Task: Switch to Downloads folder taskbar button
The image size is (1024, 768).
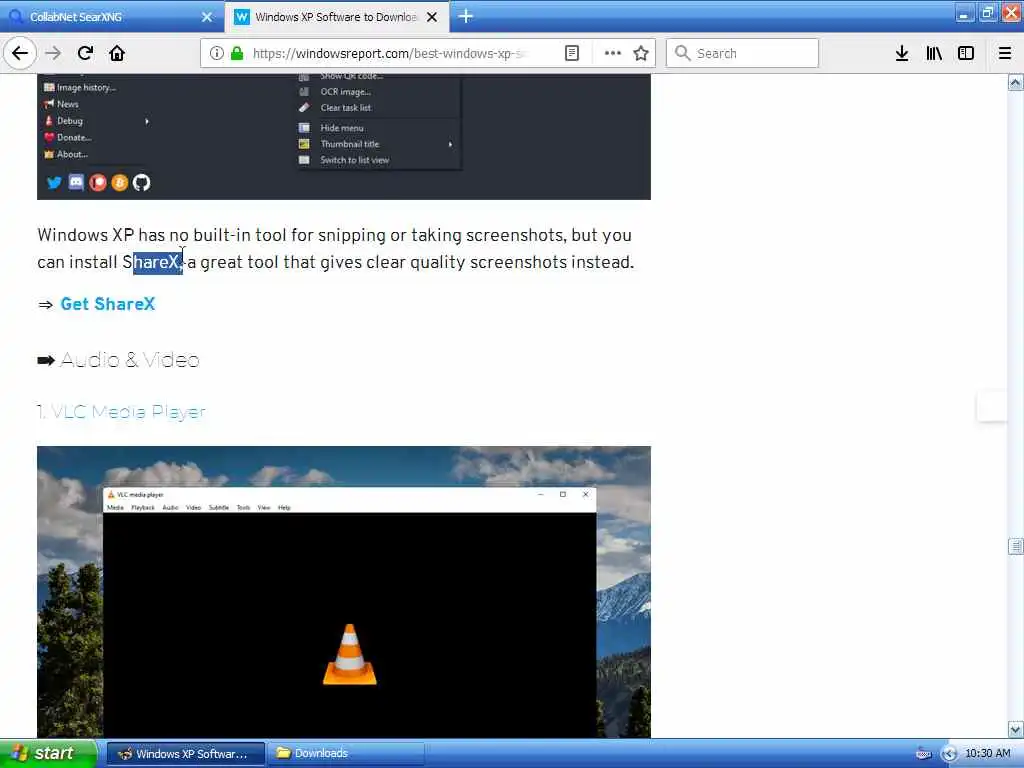Action: pos(346,754)
